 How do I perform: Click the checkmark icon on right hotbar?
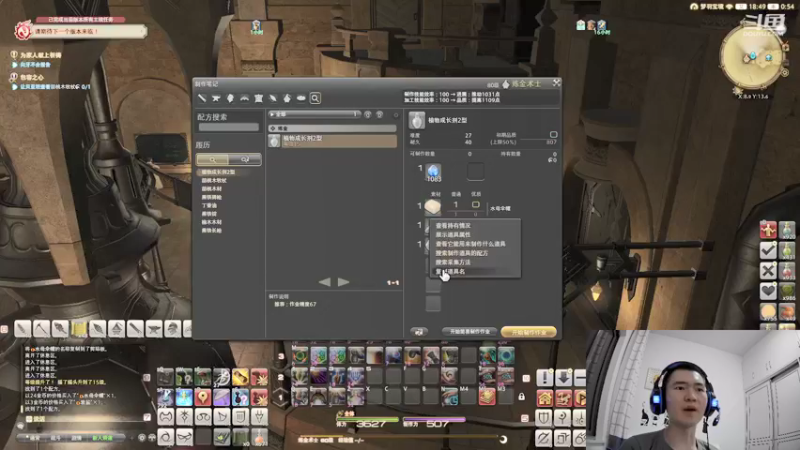(x=768, y=250)
